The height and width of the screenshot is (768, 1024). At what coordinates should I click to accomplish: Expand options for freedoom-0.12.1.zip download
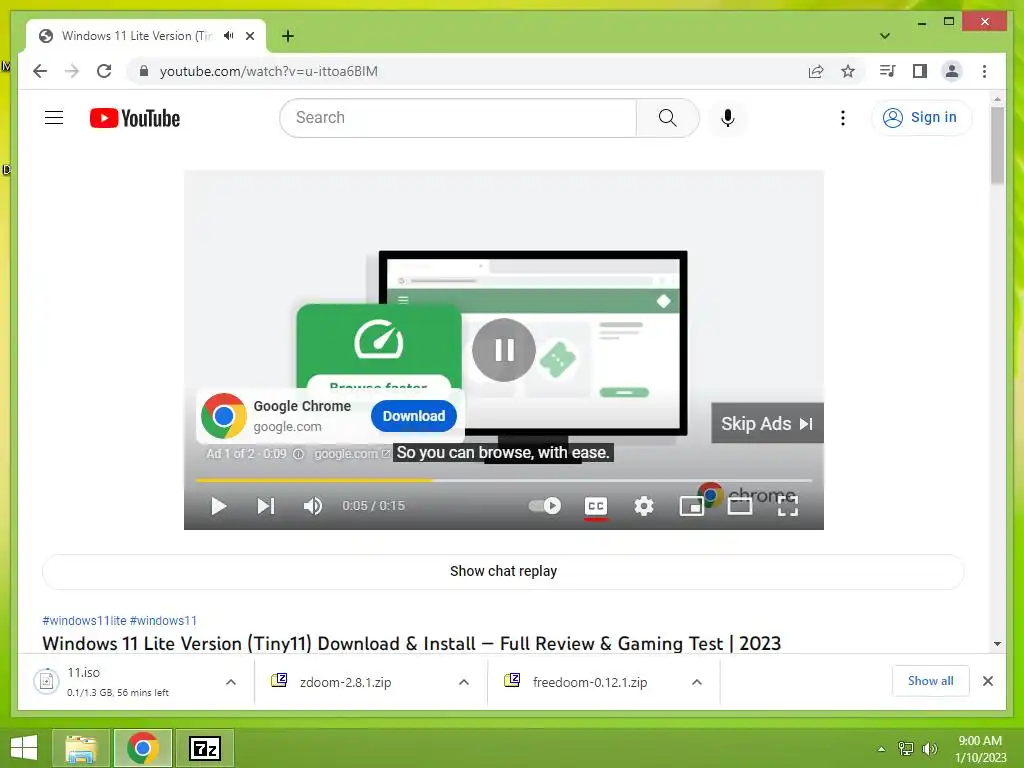coord(697,682)
